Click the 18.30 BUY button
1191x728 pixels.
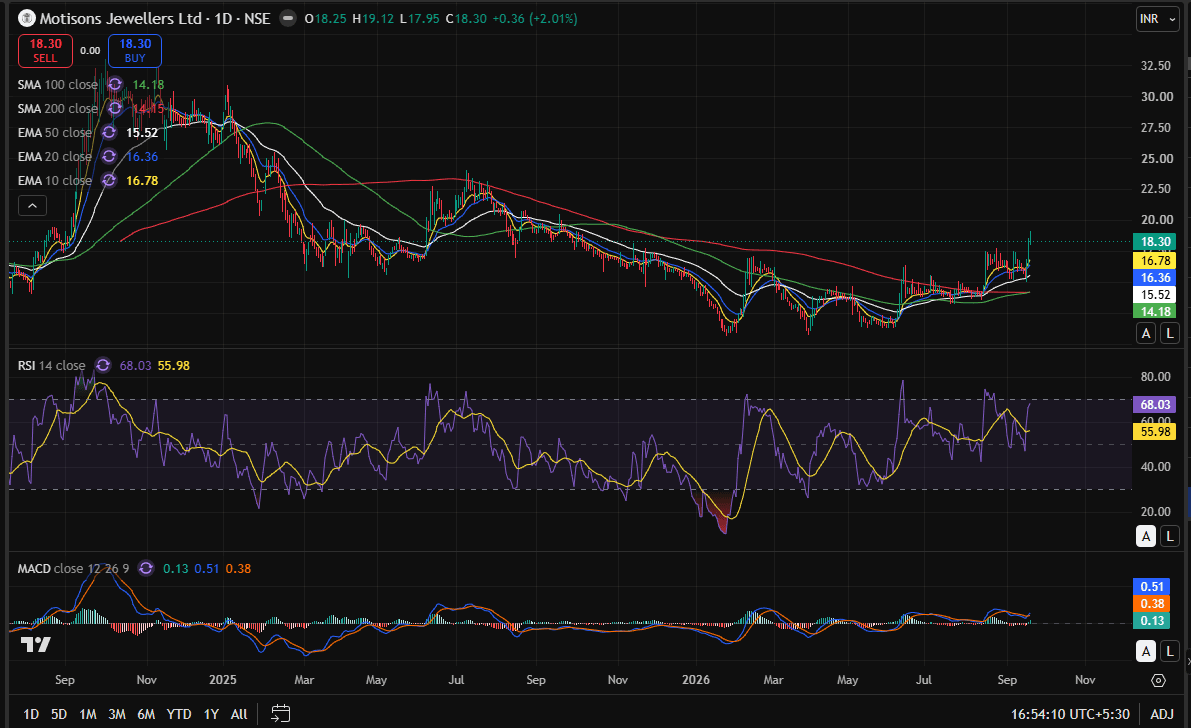coord(134,51)
